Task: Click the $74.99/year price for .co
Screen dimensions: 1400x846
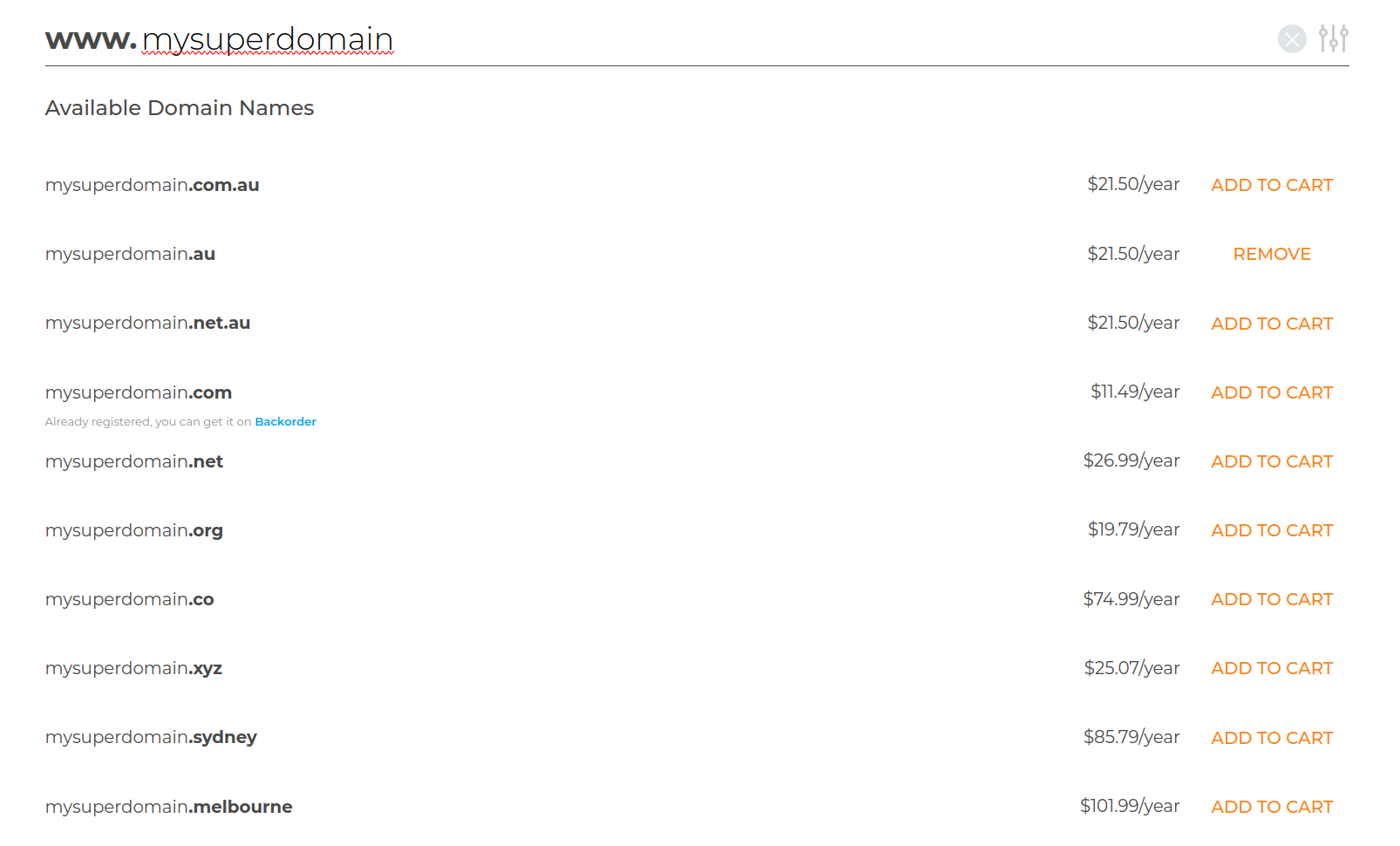Action: click(x=1131, y=599)
